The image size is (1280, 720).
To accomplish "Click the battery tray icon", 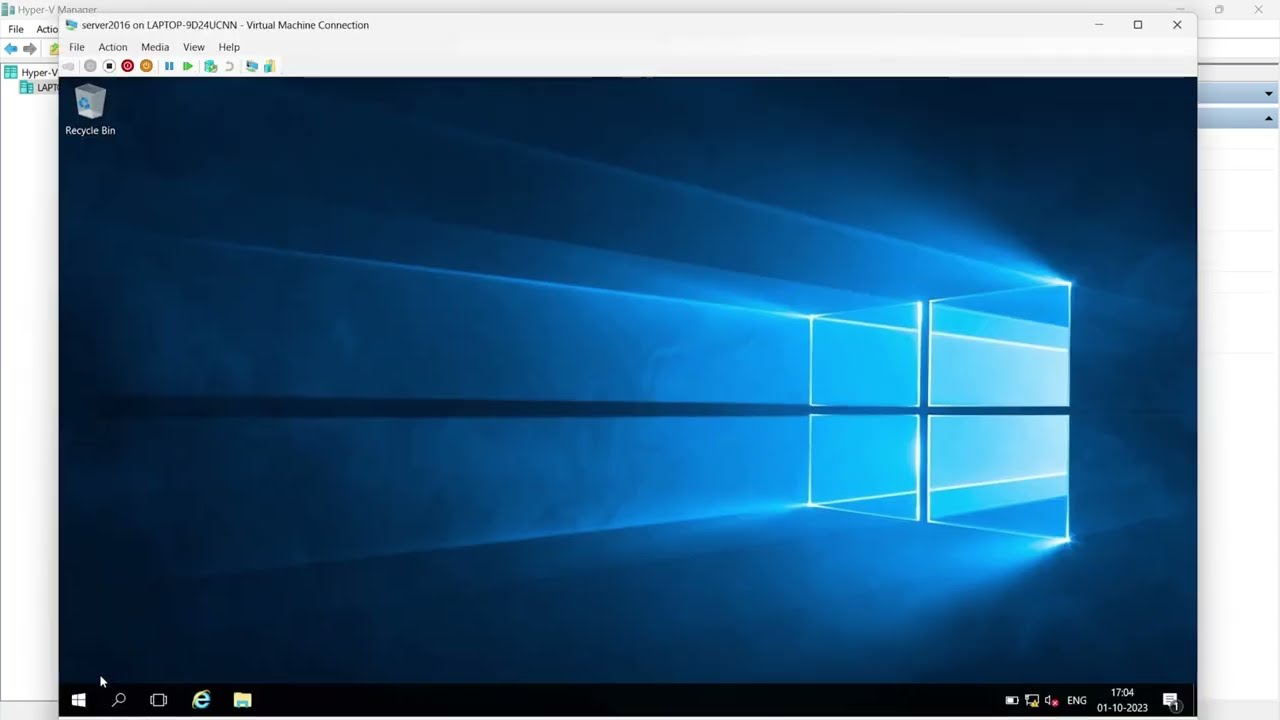I will (x=1012, y=701).
